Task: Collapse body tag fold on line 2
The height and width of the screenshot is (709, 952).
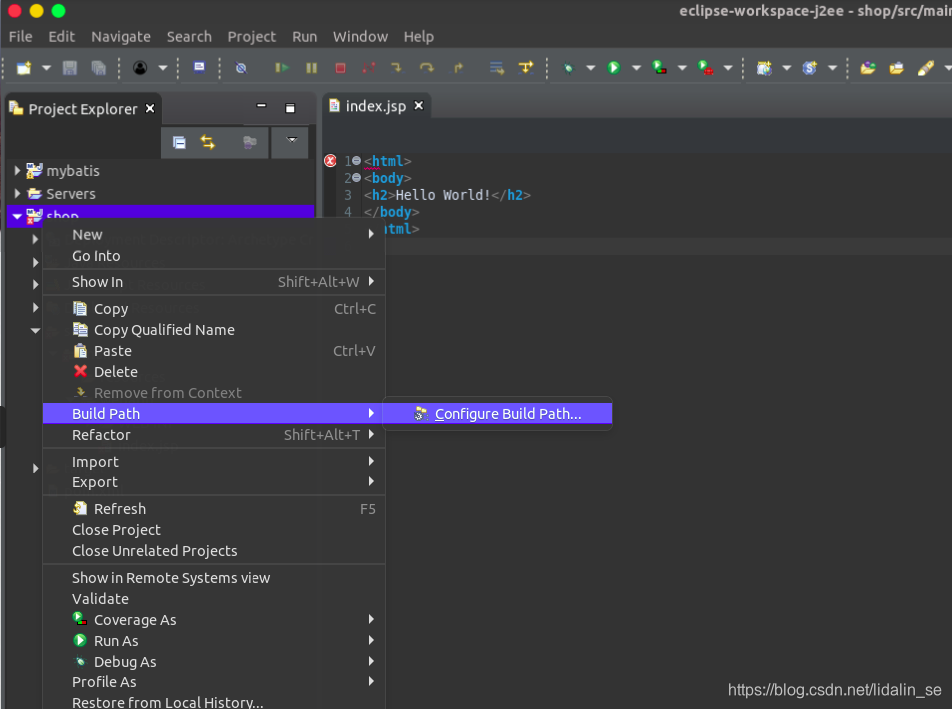Action: click(x=356, y=177)
